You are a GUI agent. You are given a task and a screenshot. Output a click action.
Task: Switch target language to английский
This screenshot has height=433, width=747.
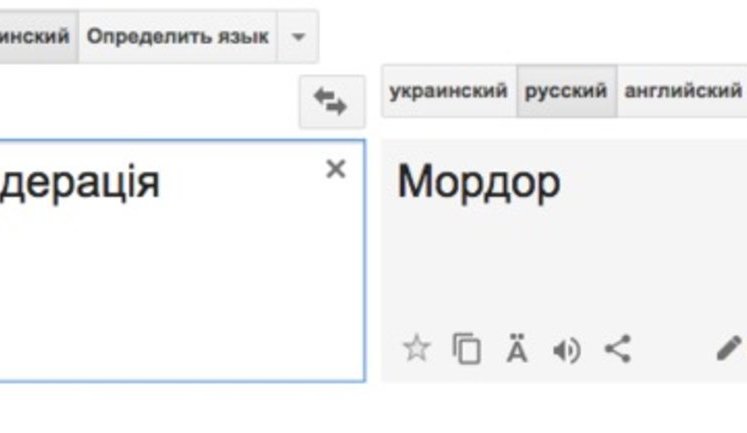pos(682,91)
